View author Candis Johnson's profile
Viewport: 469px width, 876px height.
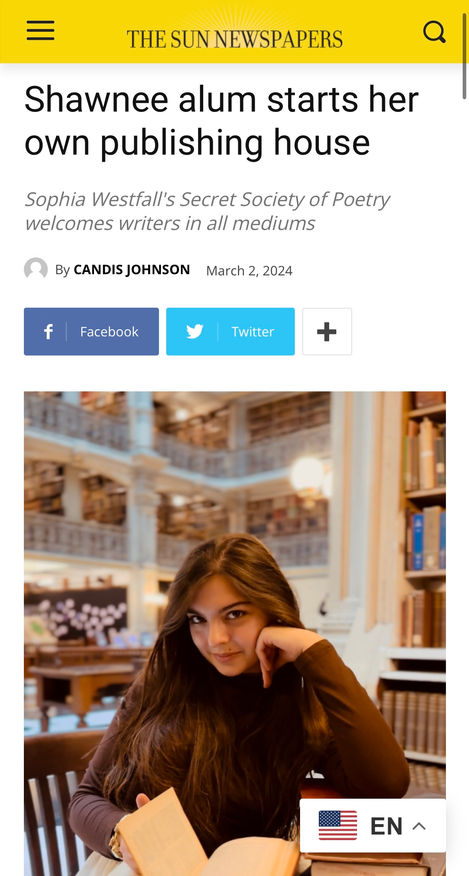132,270
